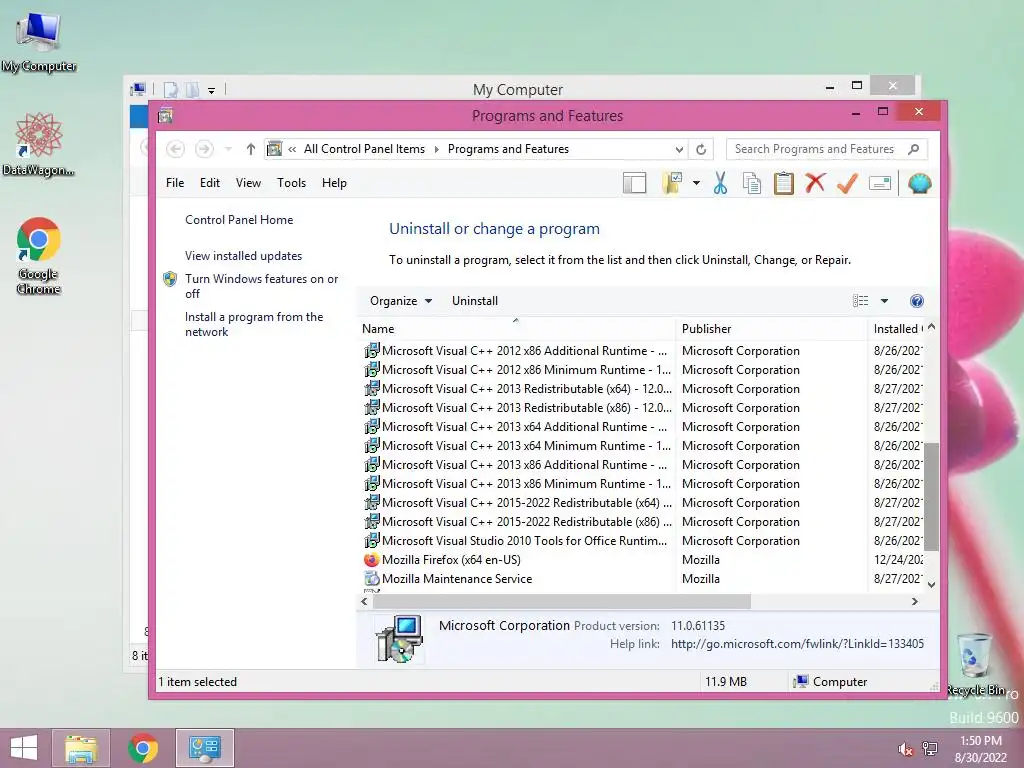Screen dimensions: 1024x768
Task: Click Turn Windows features on or off
Action: (x=261, y=286)
